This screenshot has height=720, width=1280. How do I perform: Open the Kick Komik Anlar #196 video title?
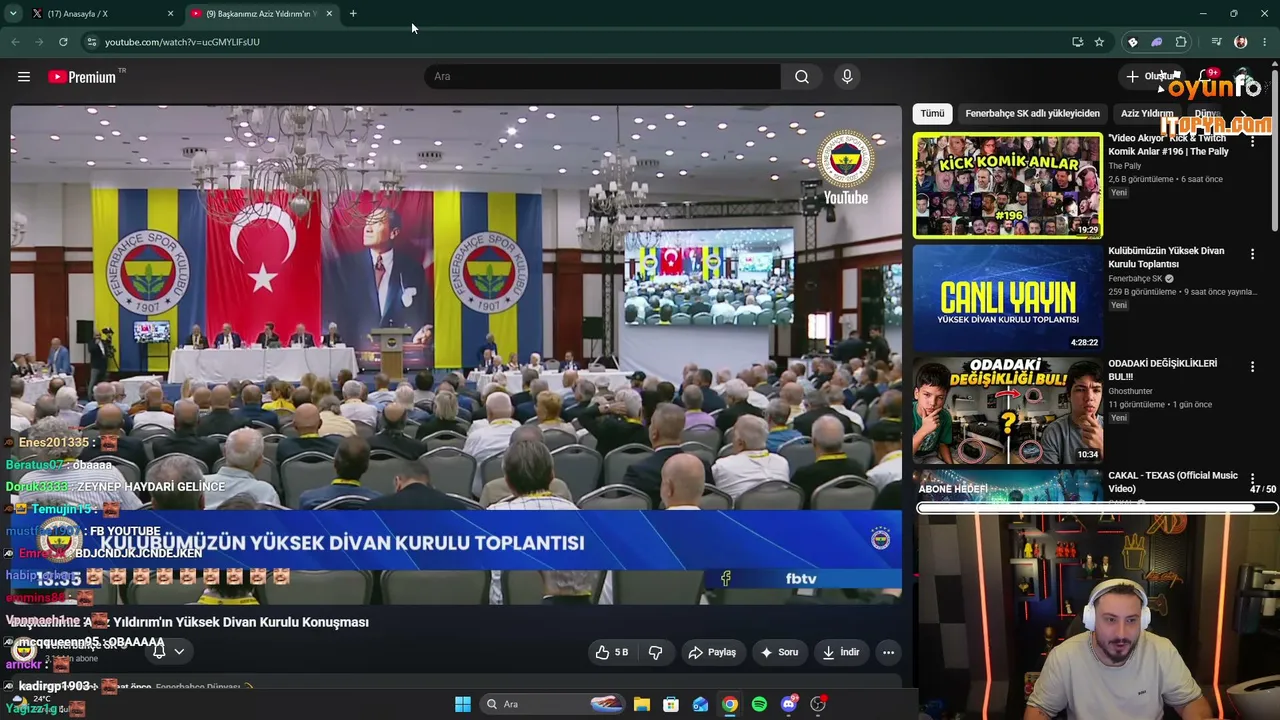click(x=1168, y=145)
